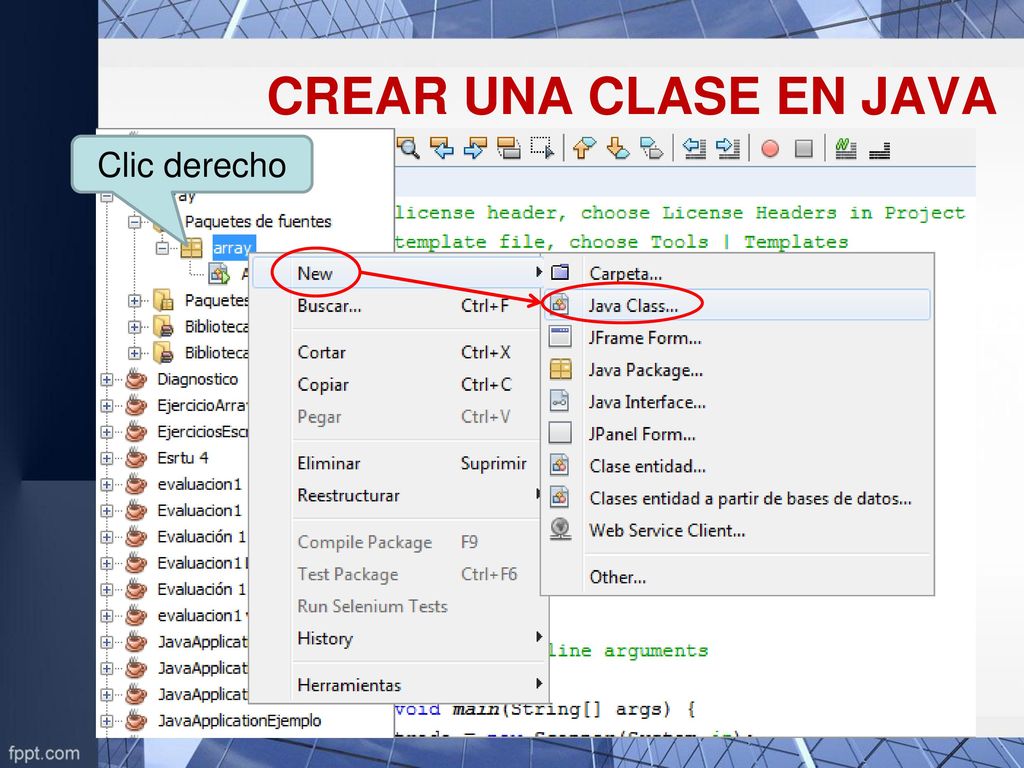Choose Java Class... in New submenu
The image size is (1024, 768).
pyautogui.click(x=737, y=305)
